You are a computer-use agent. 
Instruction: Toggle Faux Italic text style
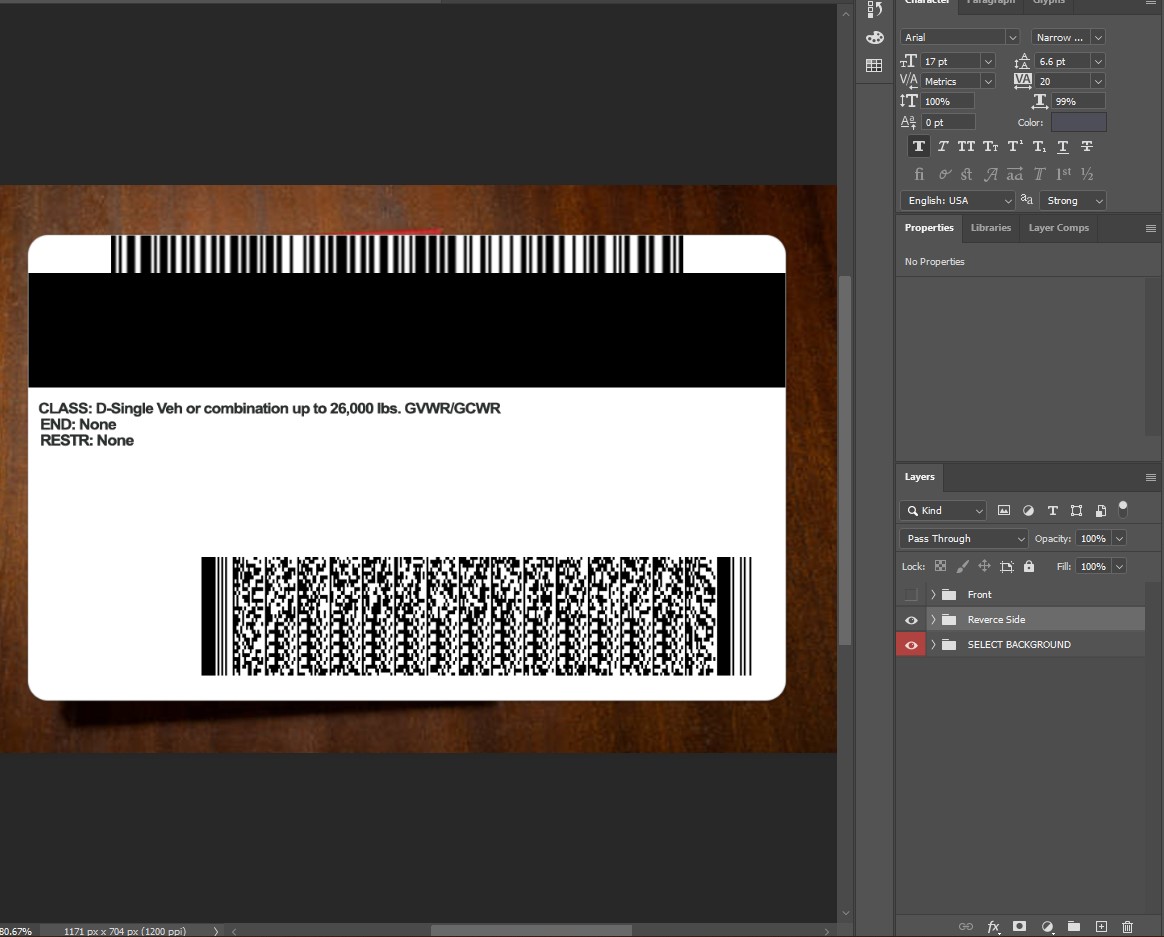coord(943,146)
